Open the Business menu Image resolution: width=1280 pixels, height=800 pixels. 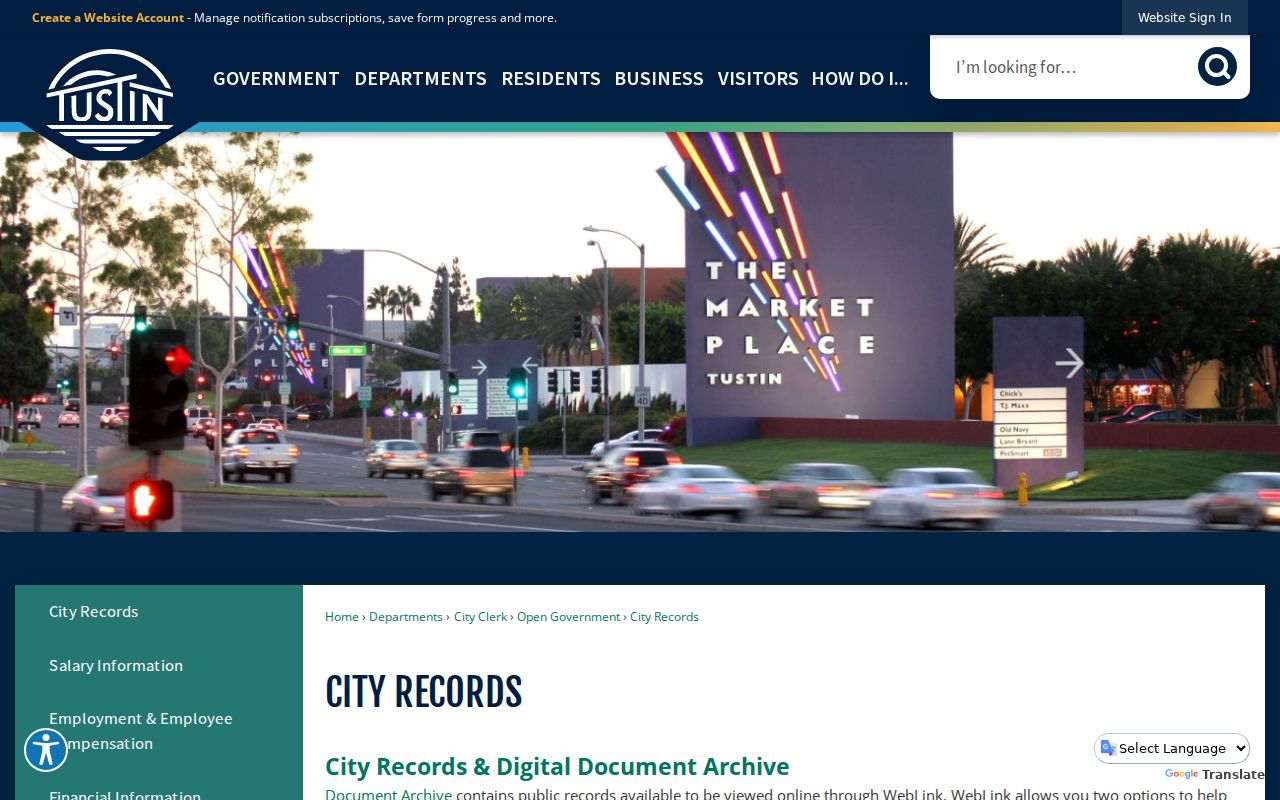coord(659,78)
